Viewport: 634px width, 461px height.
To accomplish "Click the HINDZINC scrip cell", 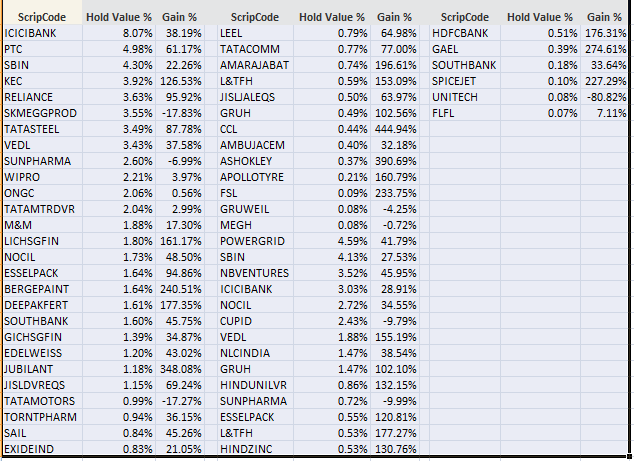I will 247,448.
